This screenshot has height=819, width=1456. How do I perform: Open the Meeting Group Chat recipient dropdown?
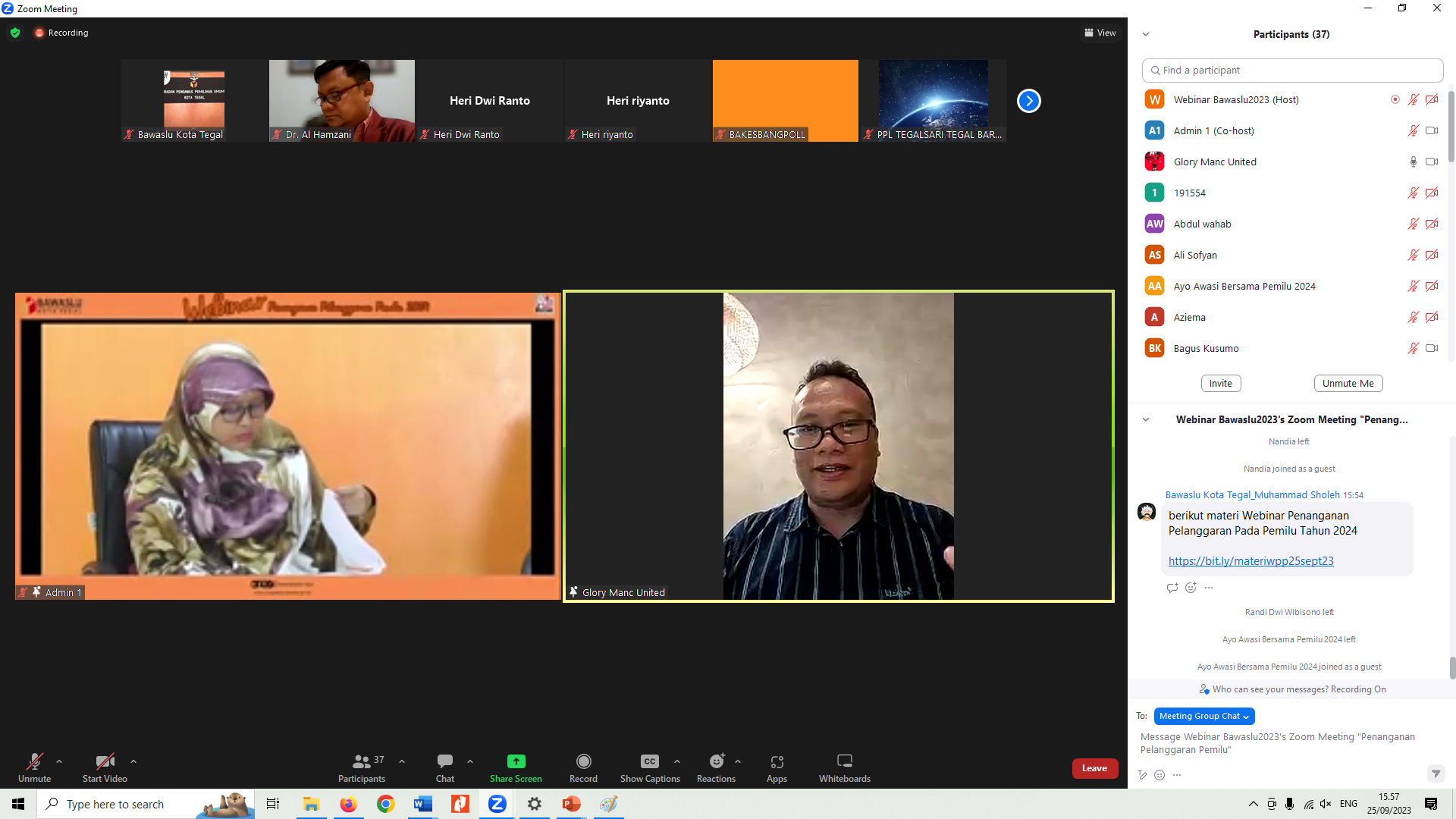click(1203, 716)
